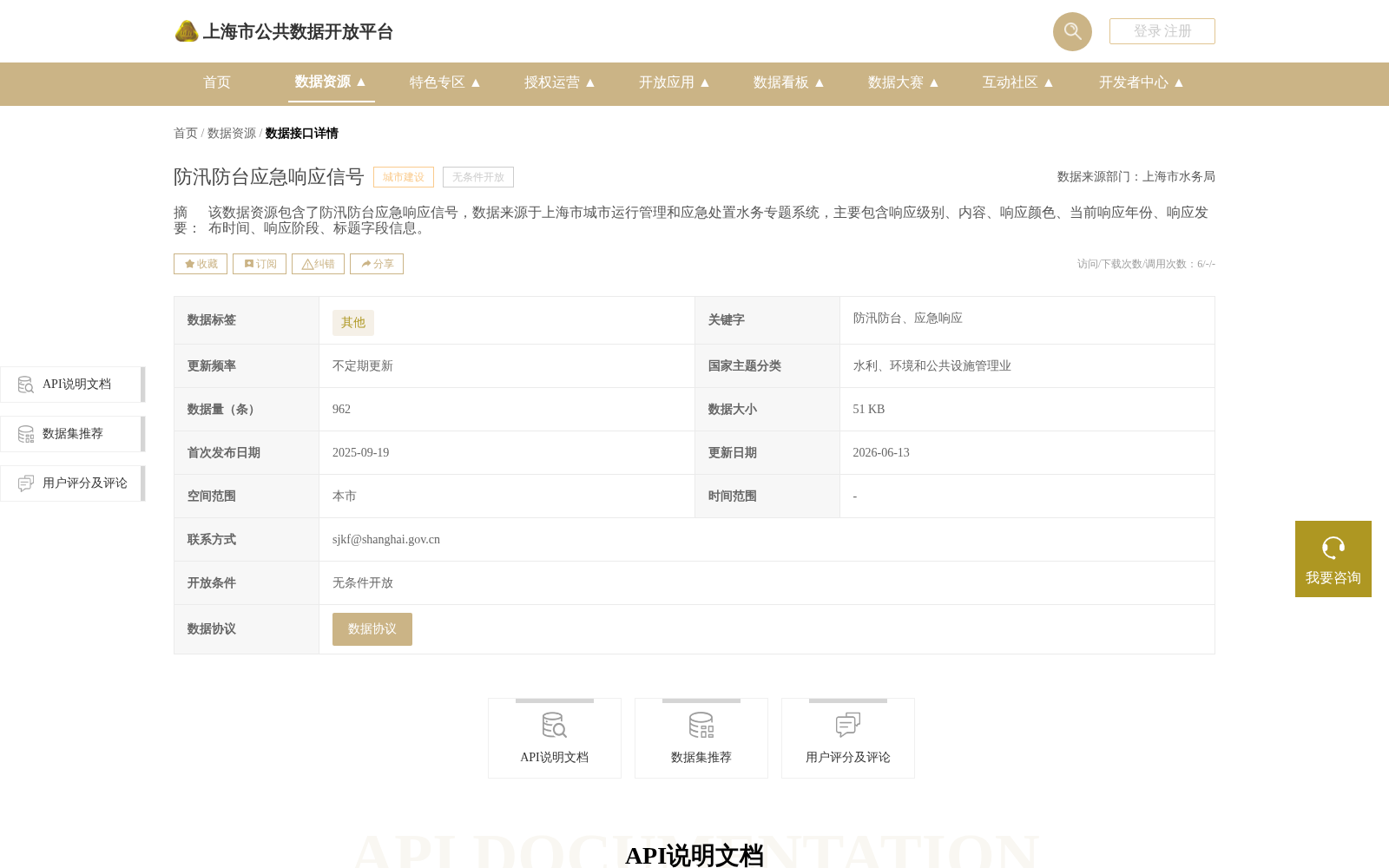Click the 不定期更新 frequency value
Screen dimensions: 1389x868
[x=363, y=366]
